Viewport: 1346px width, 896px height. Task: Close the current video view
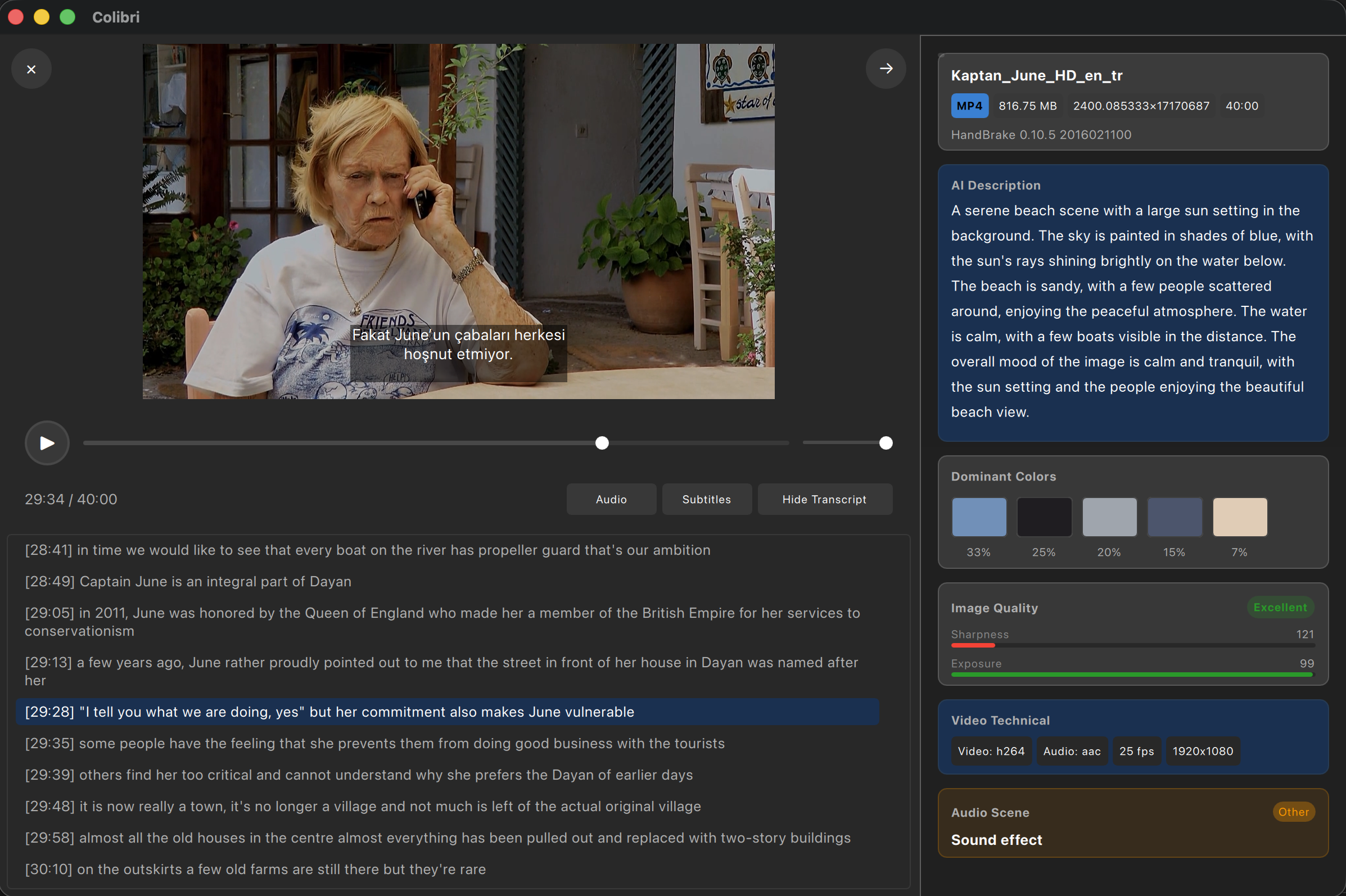pos(31,69)
